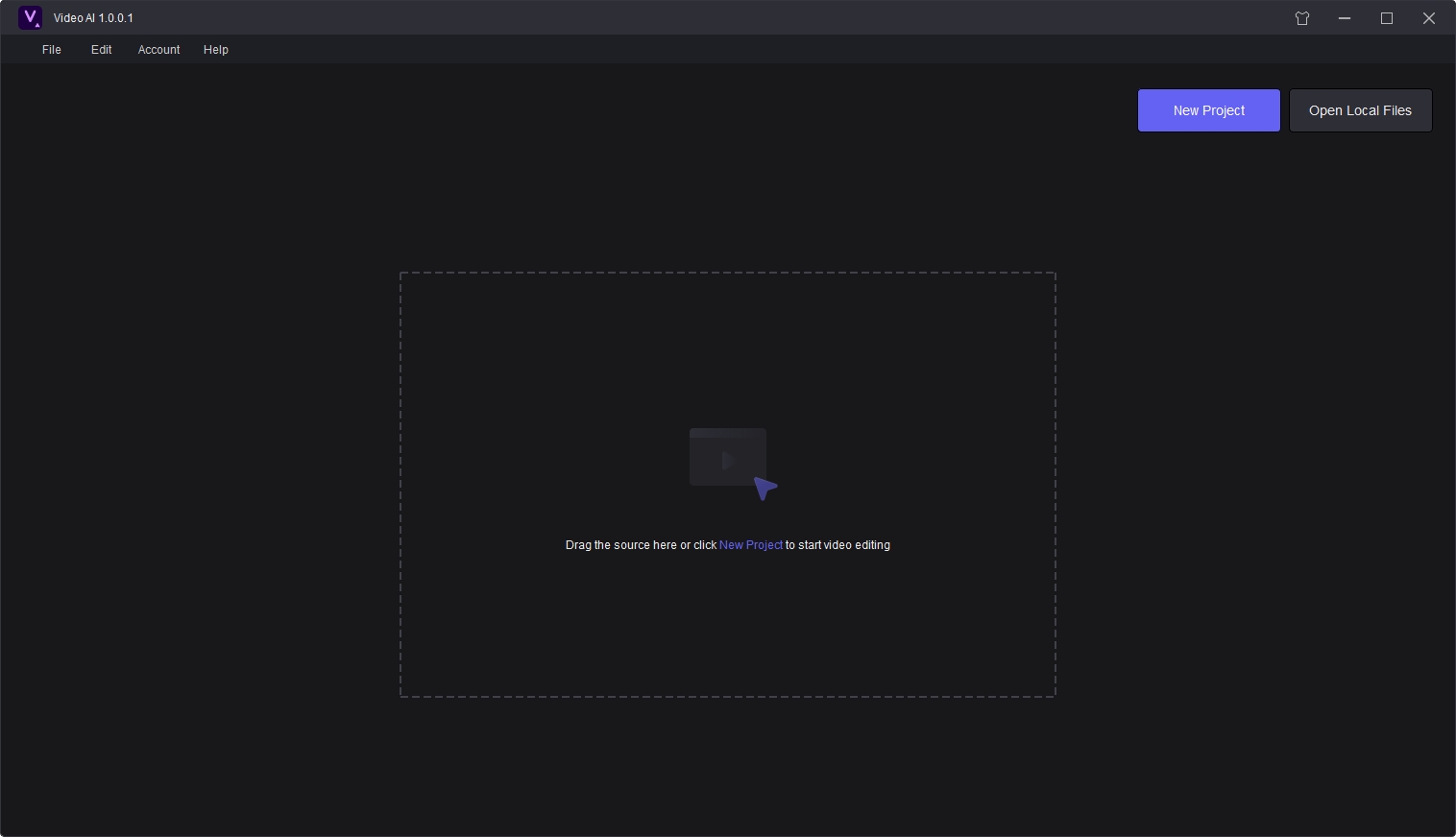Close the Video AI application
Image resolution: width=1456 pixels, height=837 pixels.
point(1428,18)
